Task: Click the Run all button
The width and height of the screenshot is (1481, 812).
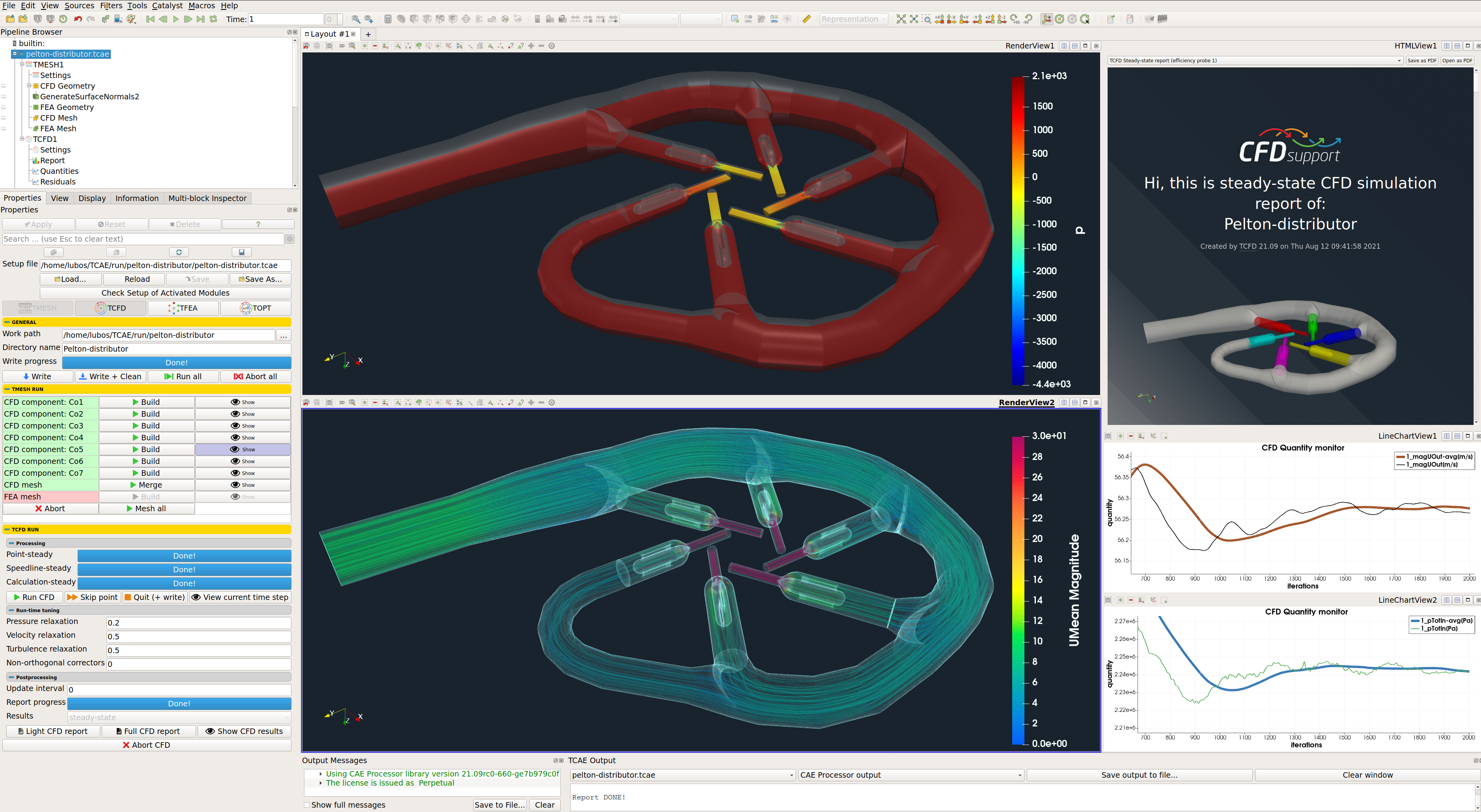Action: pos(183,376)
